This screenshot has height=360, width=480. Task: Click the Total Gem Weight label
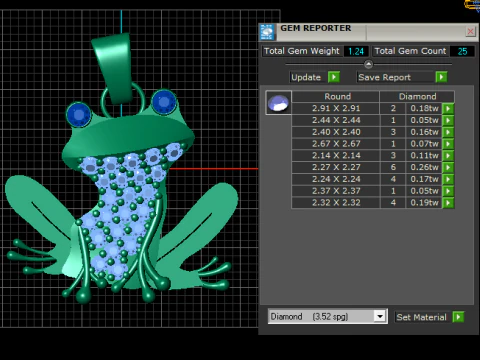pos(302,51)
